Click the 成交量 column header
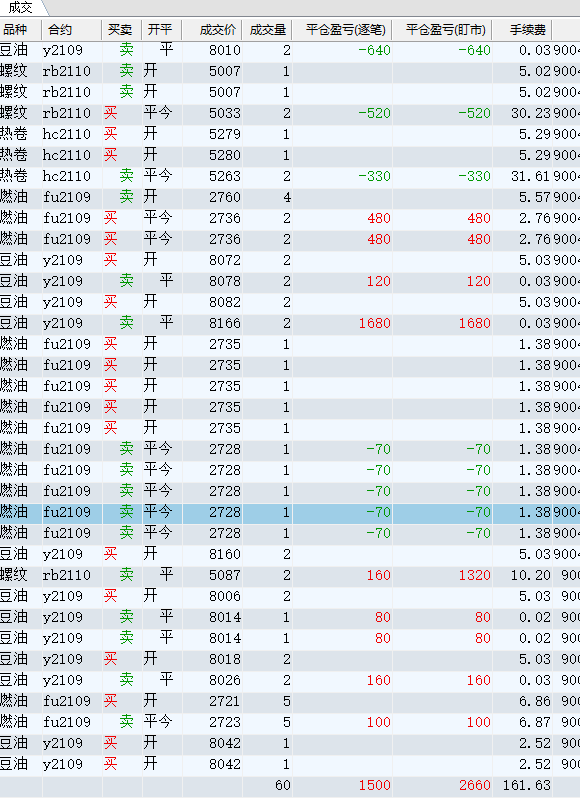The height and width of the screenshot is (798, 580). pyautogui.click(x=267, y=30)
